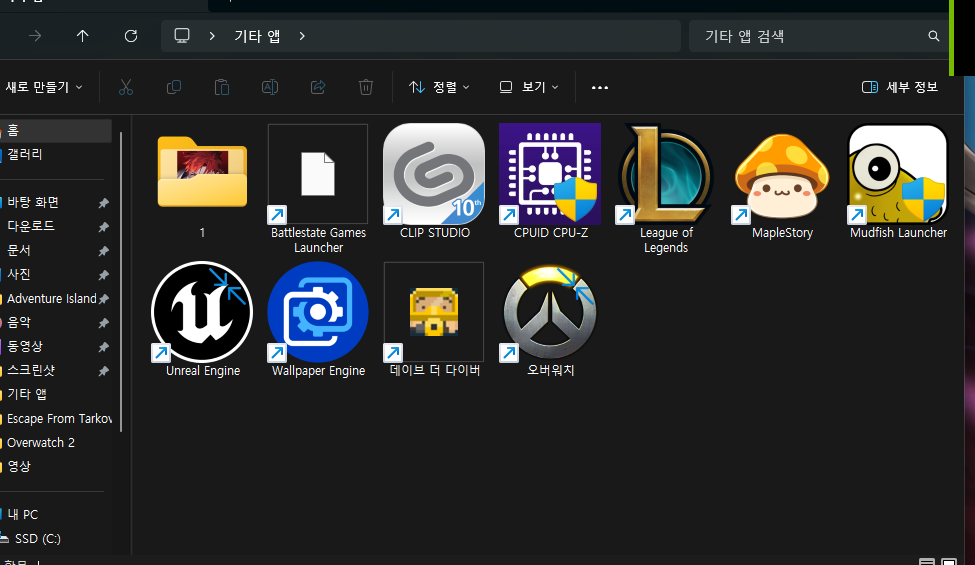Open the 보기 view dropdown

(x=529, y=87)
